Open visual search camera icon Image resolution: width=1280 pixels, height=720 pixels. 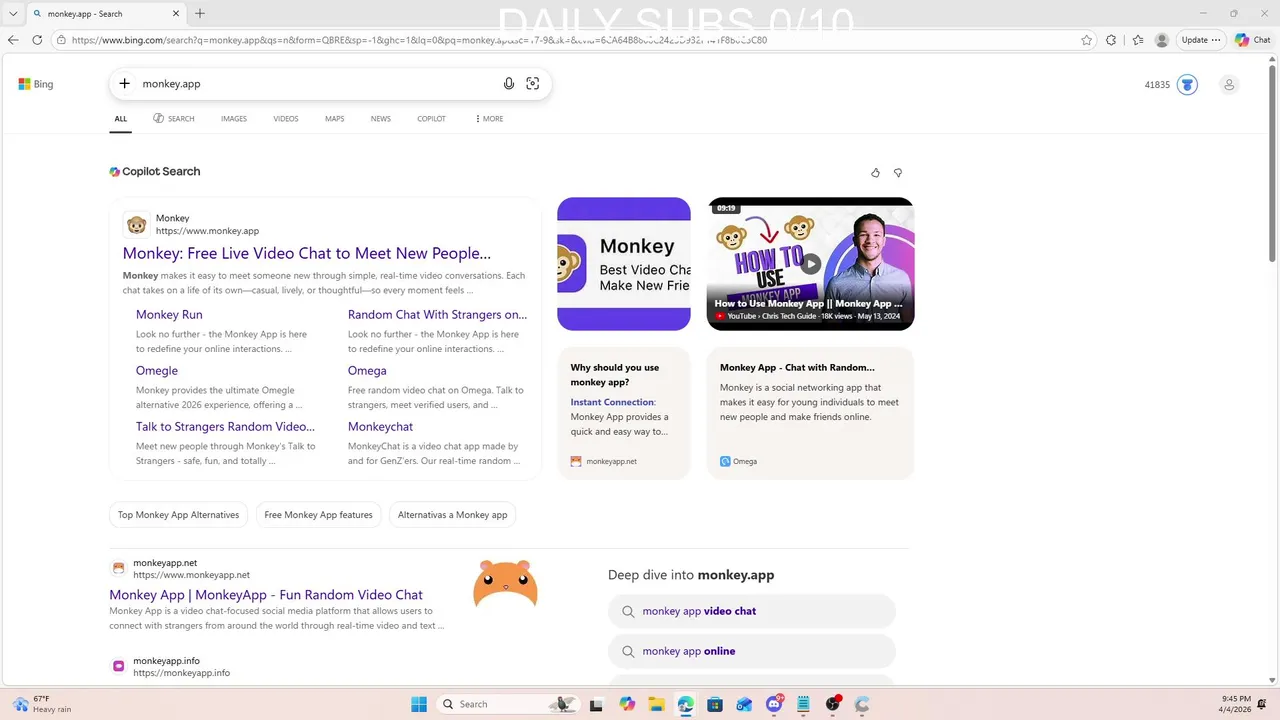(x=533, y=84)
